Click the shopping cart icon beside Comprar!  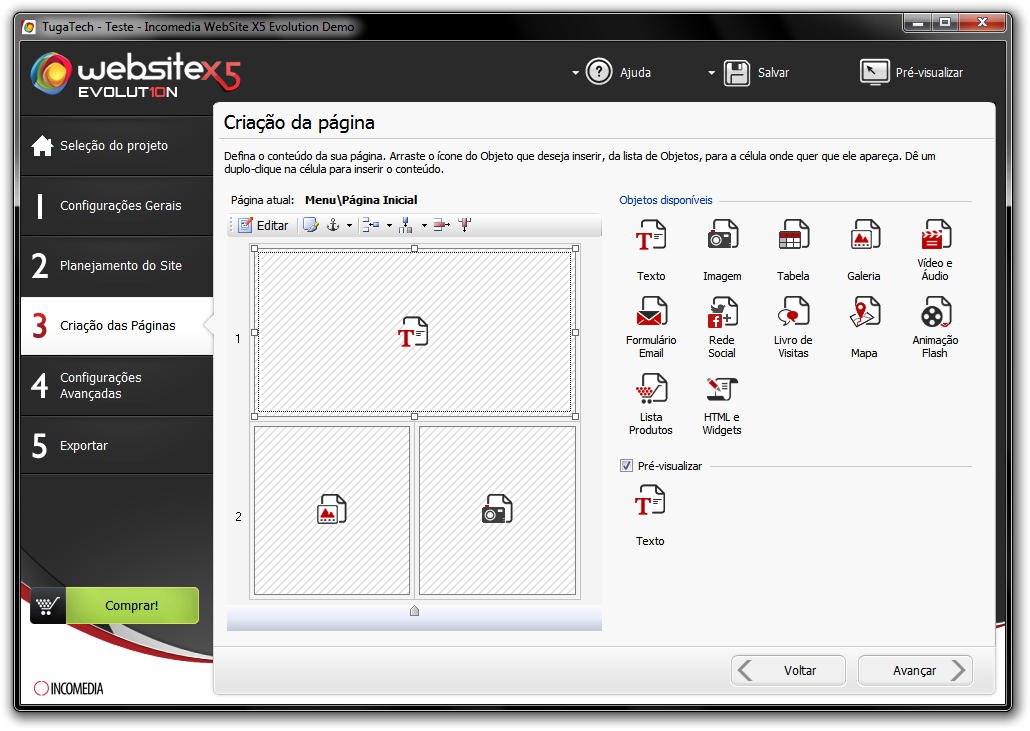47,605
